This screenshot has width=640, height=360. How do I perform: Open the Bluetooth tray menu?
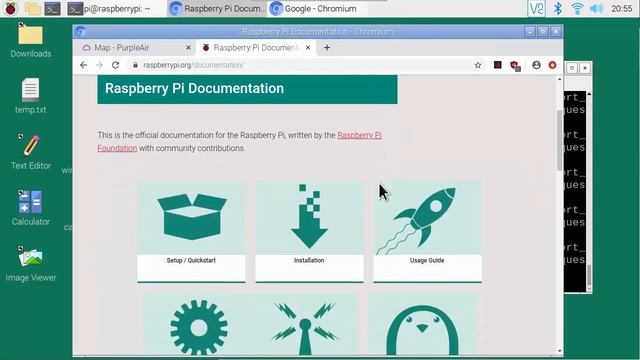coord(558,9)
